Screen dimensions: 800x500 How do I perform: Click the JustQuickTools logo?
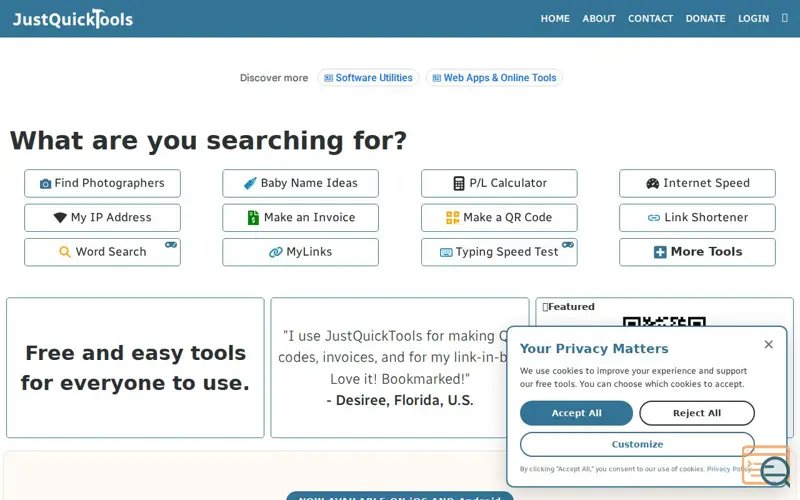72,19
